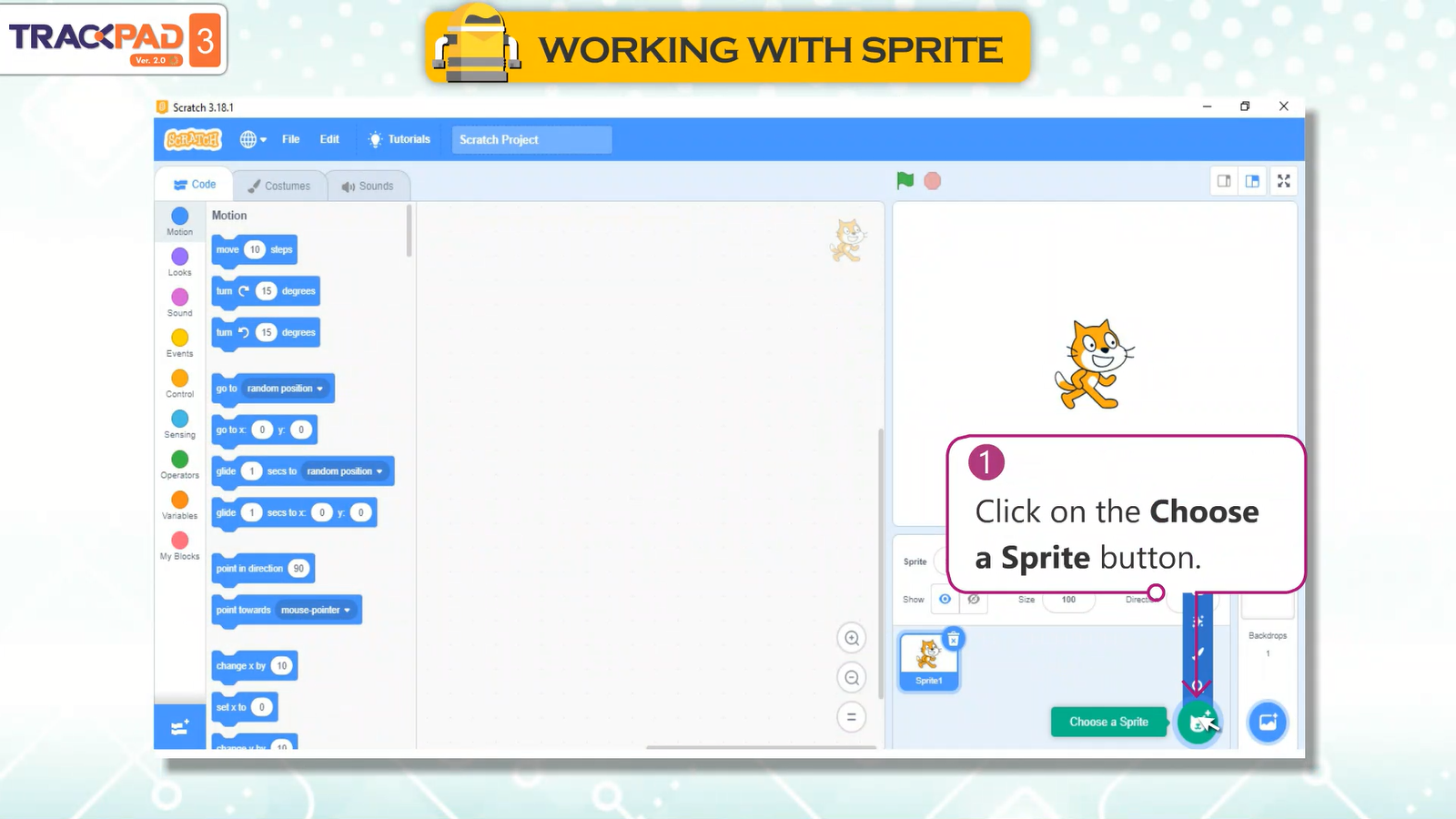Click the Scratch Project title field
This screenshot has height=819, width=1456.
coord(531,139)
